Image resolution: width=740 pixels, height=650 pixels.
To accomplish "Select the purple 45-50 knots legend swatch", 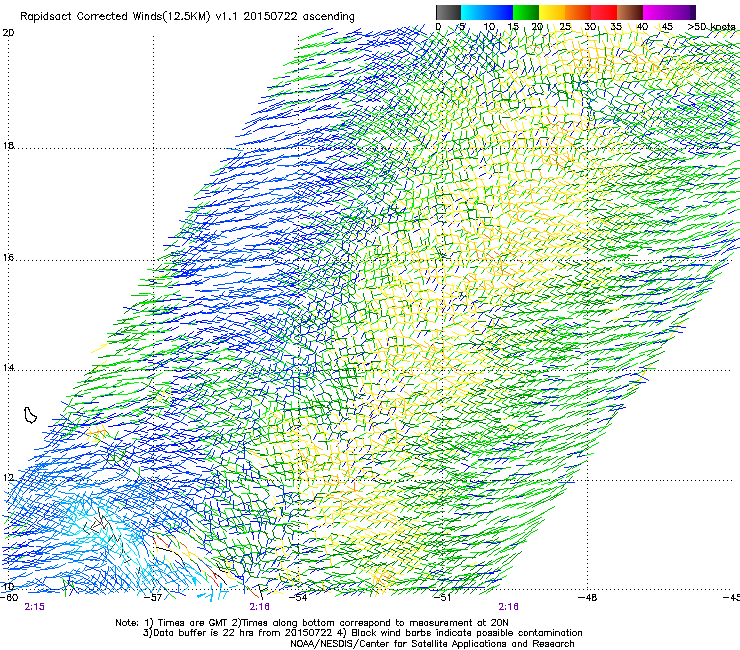I will click(681, 12).
